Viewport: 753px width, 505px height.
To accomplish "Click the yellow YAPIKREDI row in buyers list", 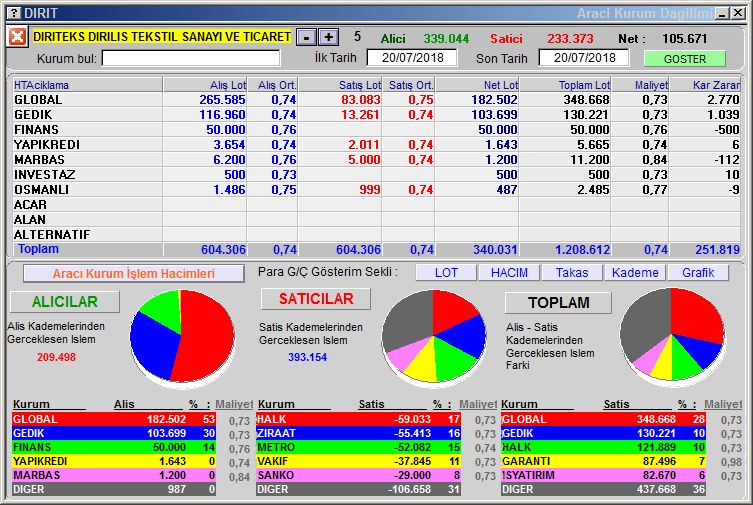I will [114, 461].
